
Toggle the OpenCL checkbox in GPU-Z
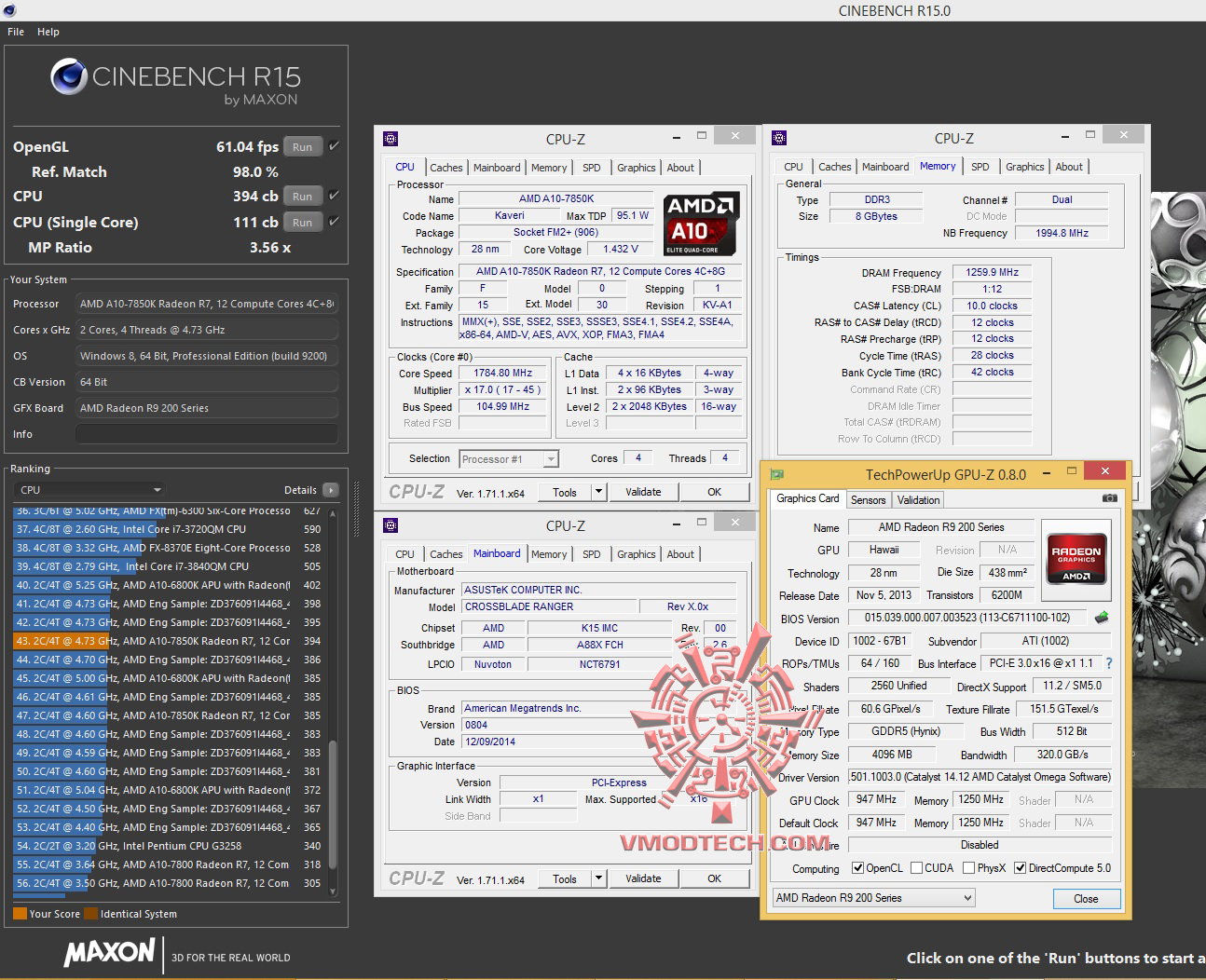pyautogui.click(x=857, y=868)
